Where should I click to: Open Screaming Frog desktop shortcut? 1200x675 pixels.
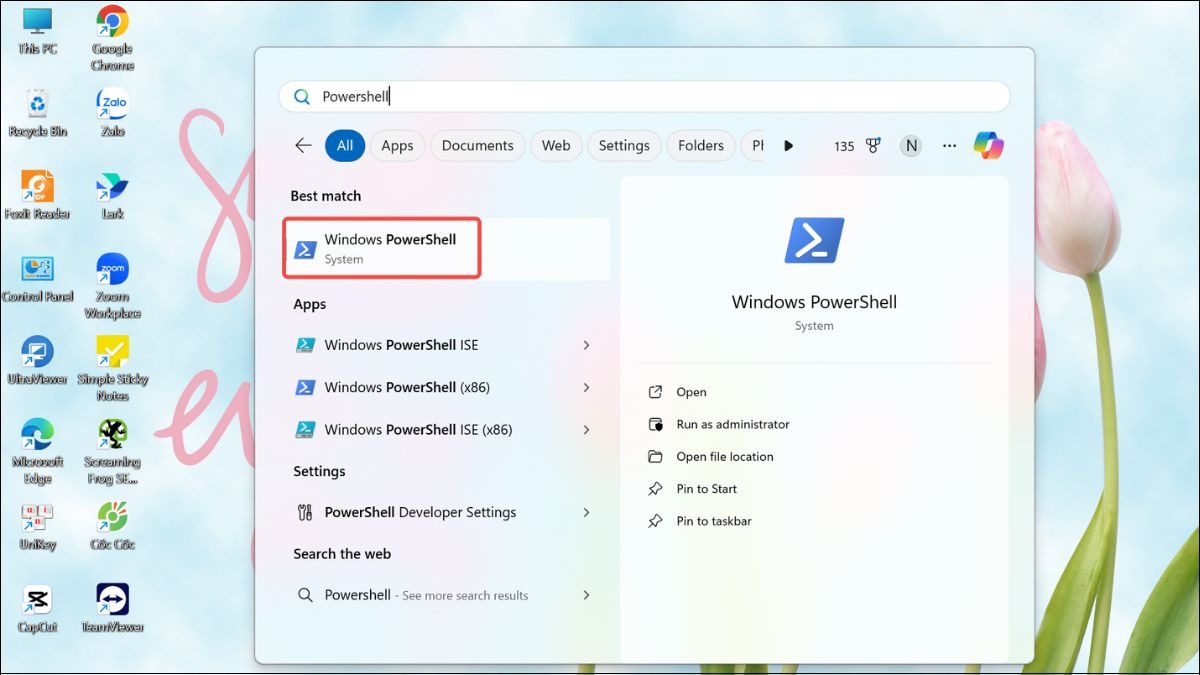click(x=112, y=451)
